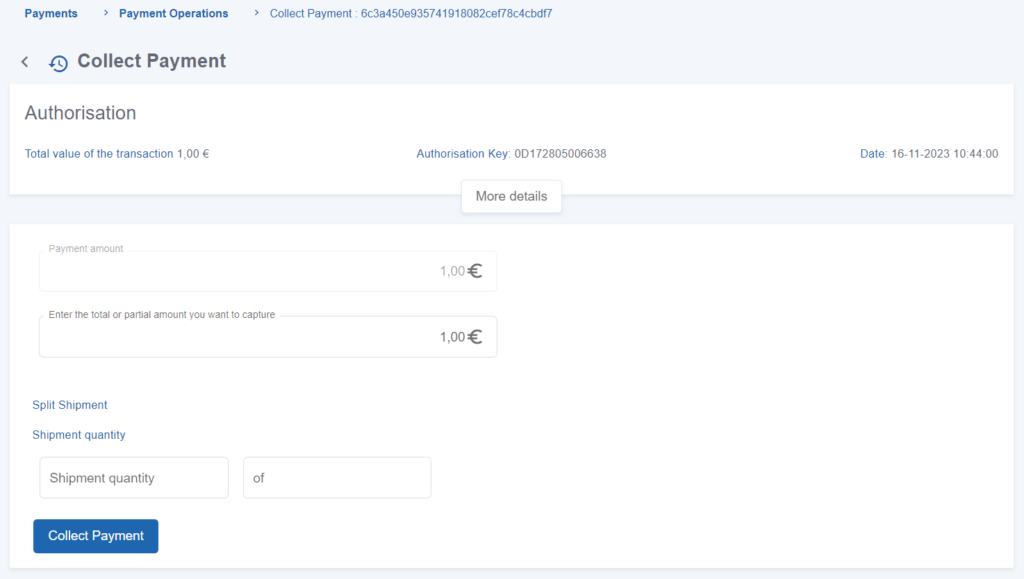Click the Shipment quantity input box
The image size is (1024, 579).
click(x=134, y=478)
